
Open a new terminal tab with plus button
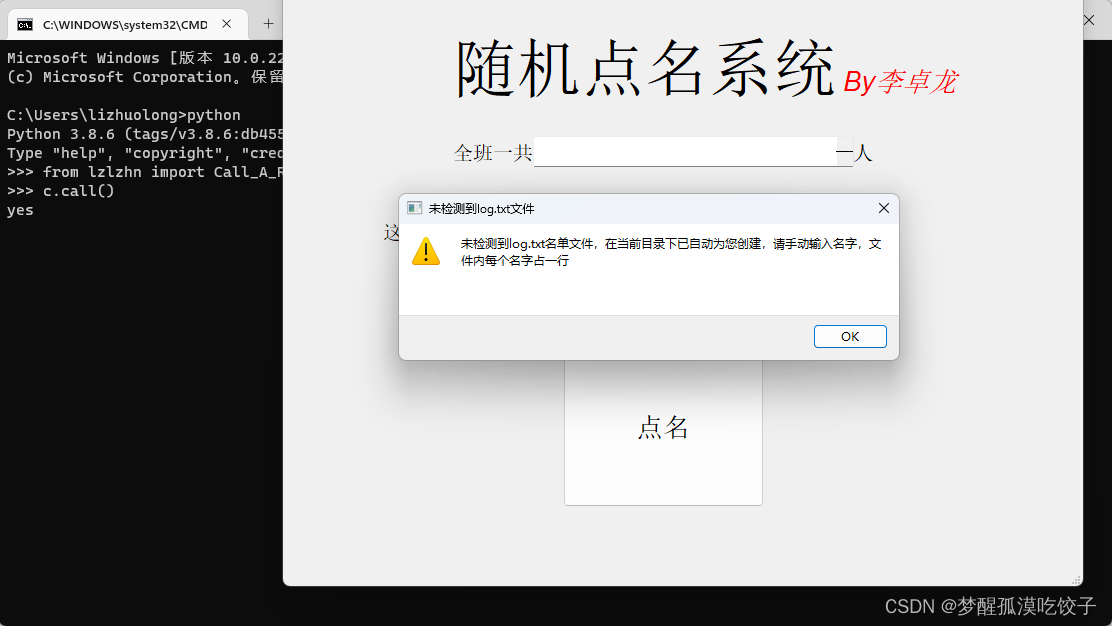(268, 23)
